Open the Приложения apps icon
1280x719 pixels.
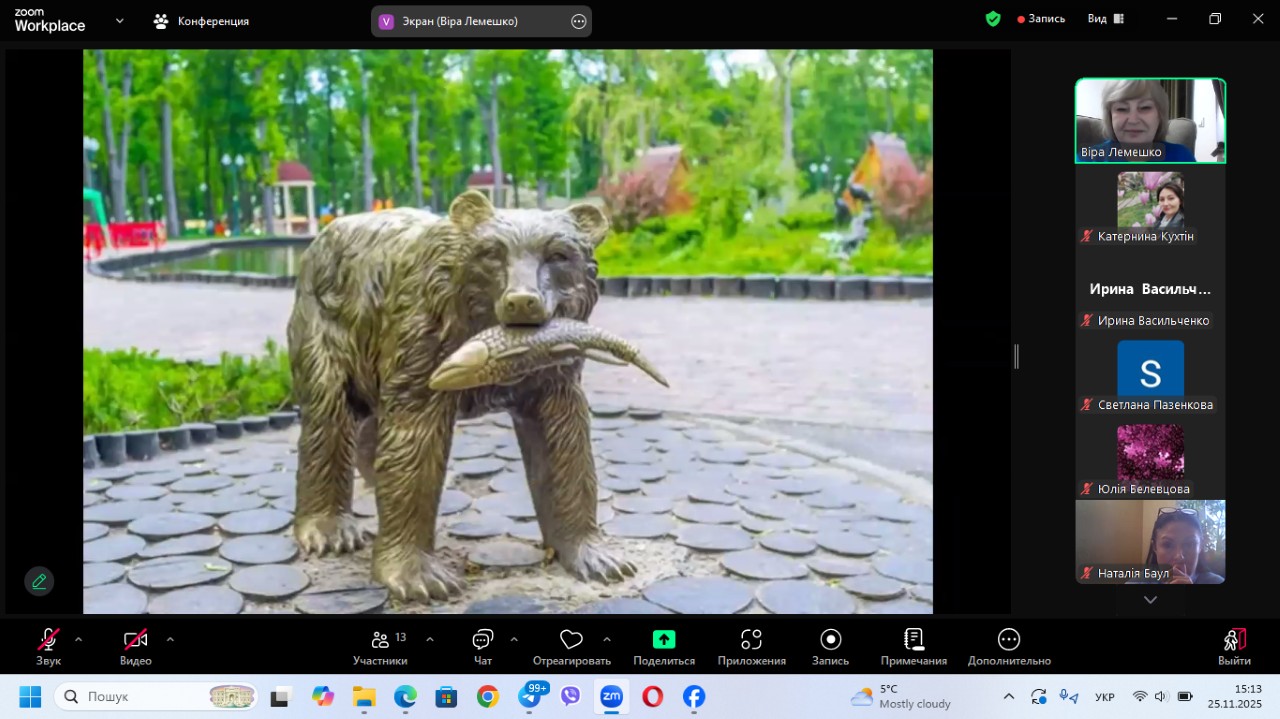[751, 640]
